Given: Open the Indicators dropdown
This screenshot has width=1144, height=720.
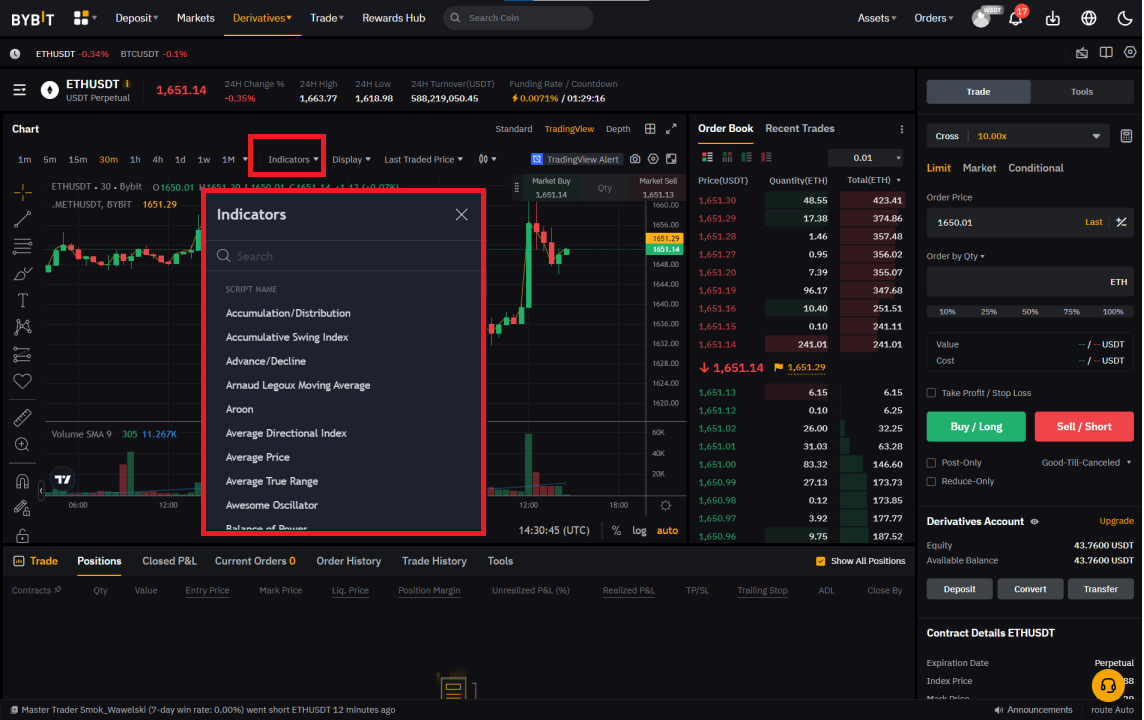Looking at the screenshot, I should (293, 159).
